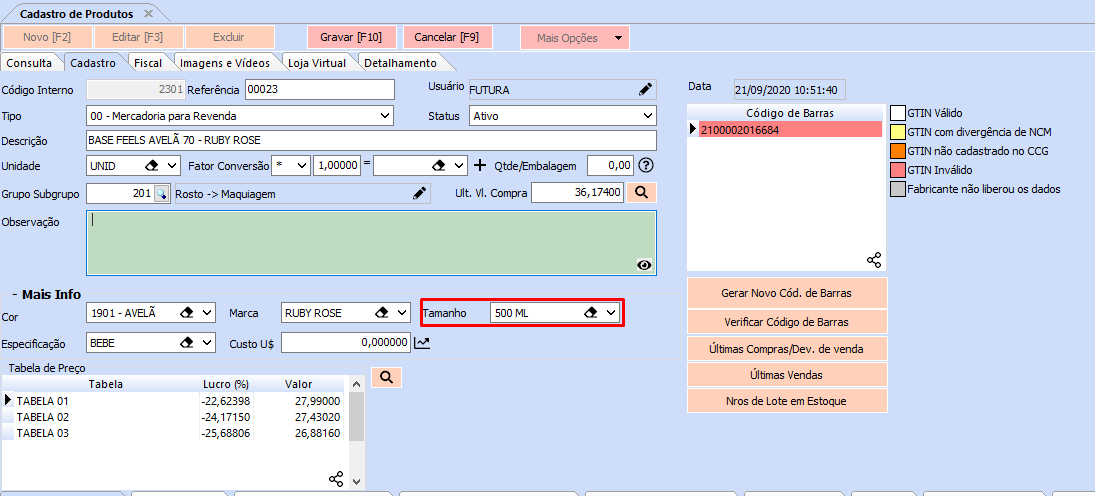Click into the Descrição text field
Image resolution: width=1095 pixels, height=496 pixels.
tap(371, 140)
